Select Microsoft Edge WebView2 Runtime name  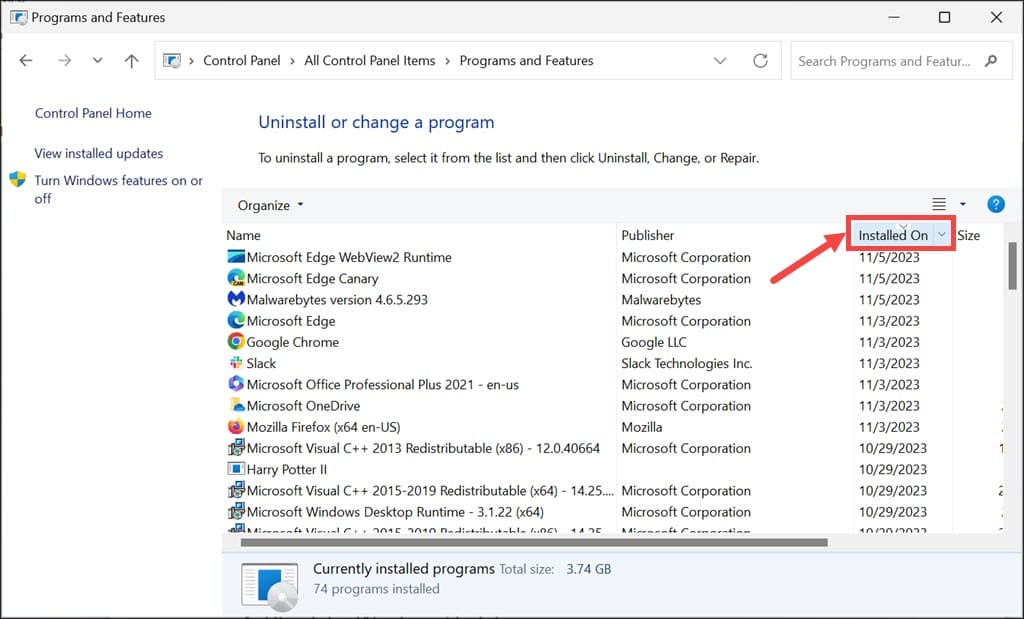349,257
